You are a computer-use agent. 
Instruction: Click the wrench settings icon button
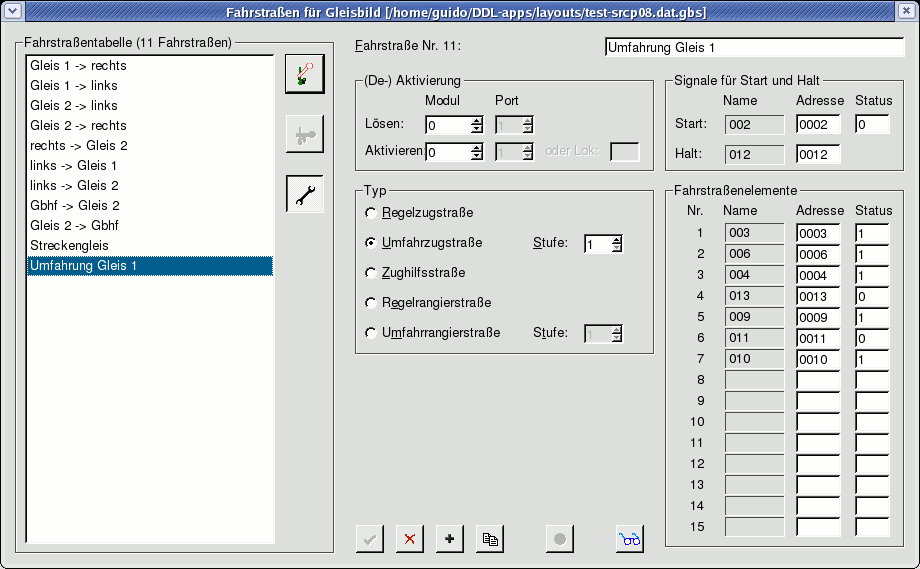(305, 194)
